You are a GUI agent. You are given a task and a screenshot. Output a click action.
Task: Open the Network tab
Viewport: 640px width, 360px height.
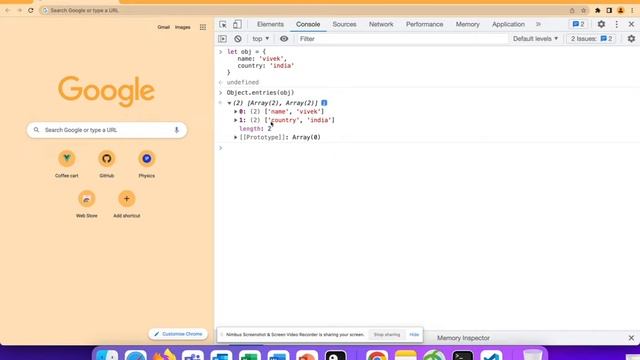tap(381, 24)
